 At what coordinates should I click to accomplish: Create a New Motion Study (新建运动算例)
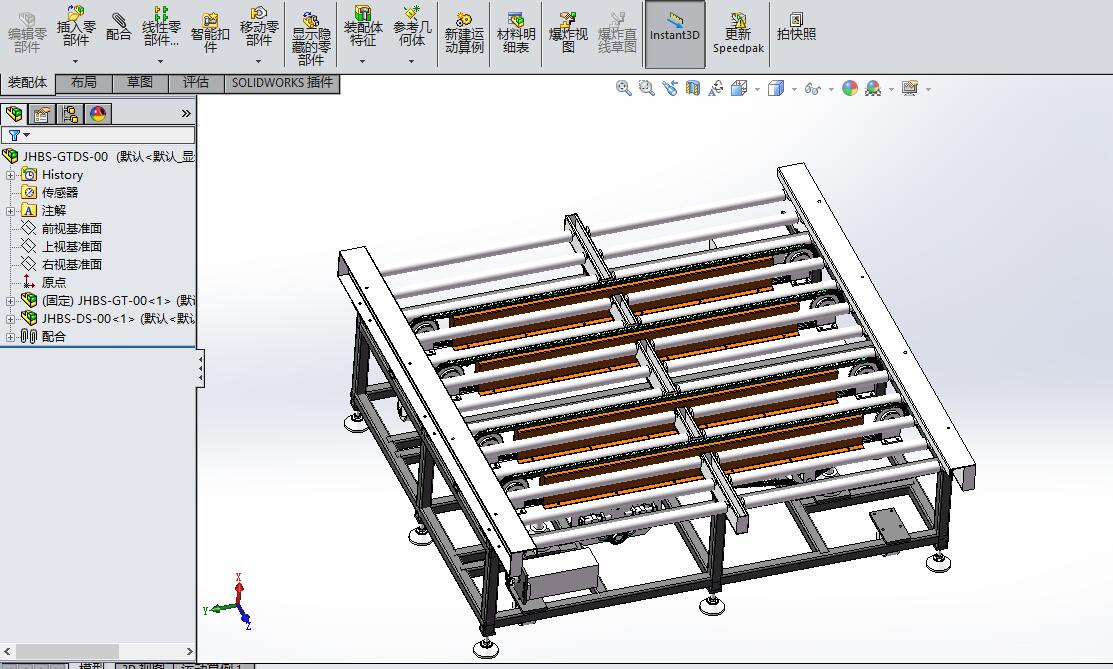[x=464, y=33]
